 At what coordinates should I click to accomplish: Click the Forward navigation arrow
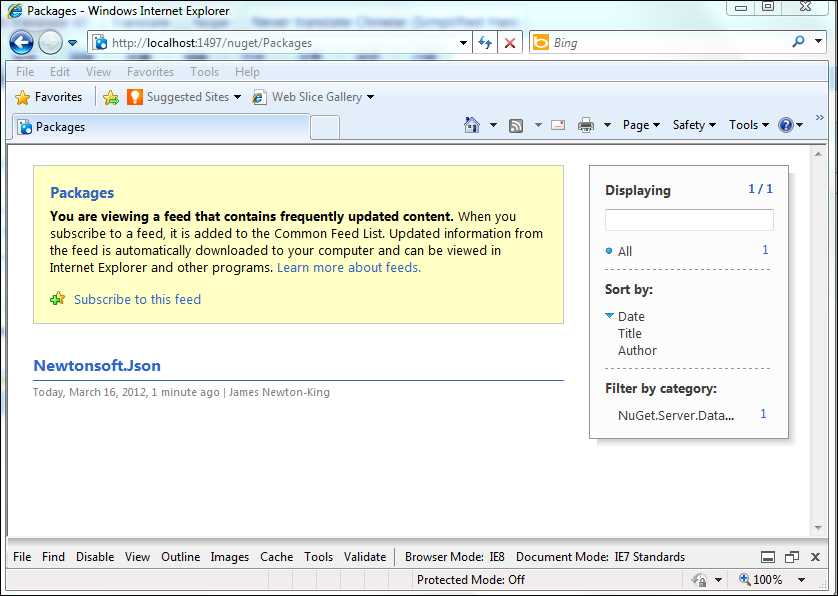50,43
